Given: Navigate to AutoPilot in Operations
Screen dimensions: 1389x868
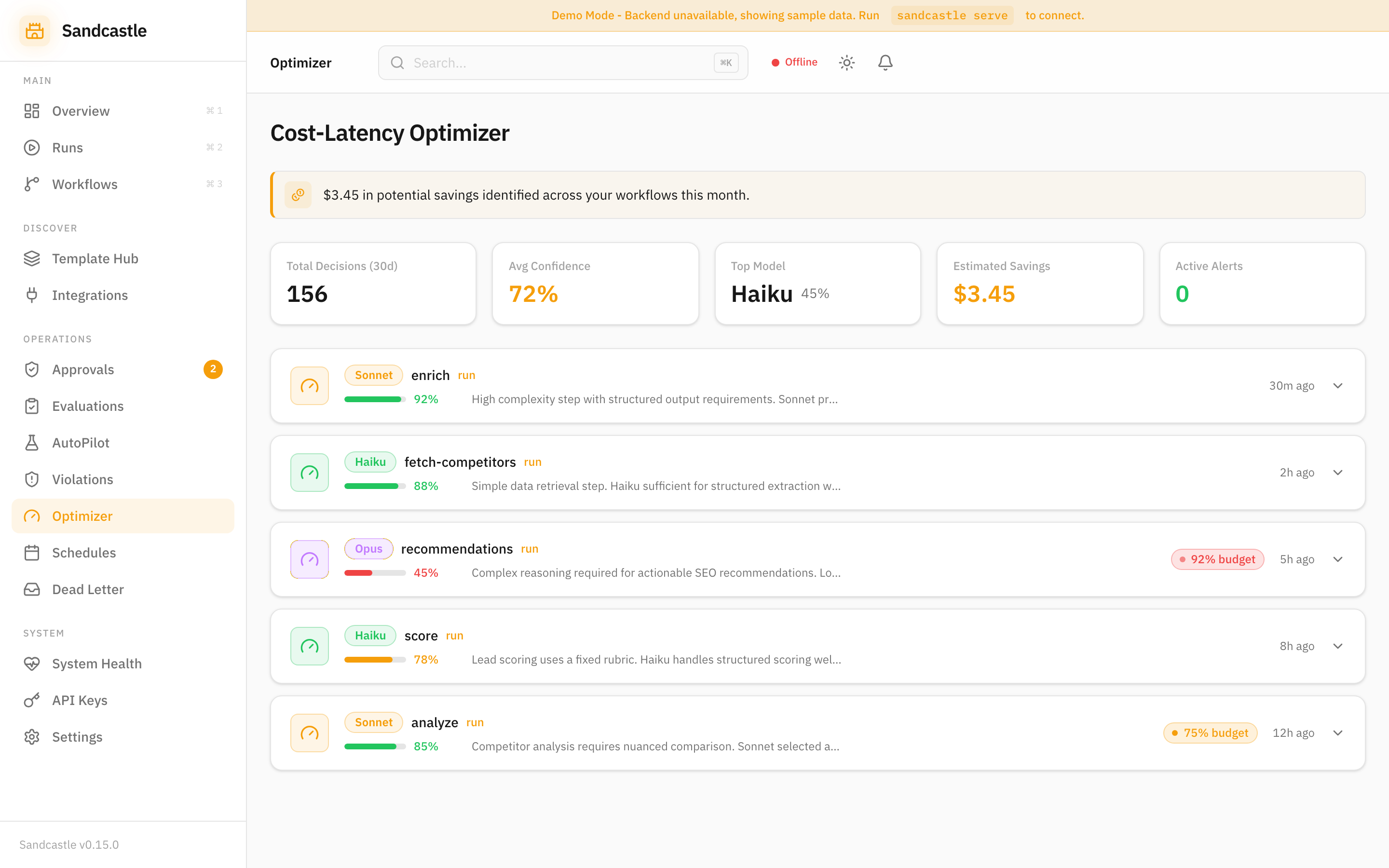Looking at the screenshot, I should 81,443.
